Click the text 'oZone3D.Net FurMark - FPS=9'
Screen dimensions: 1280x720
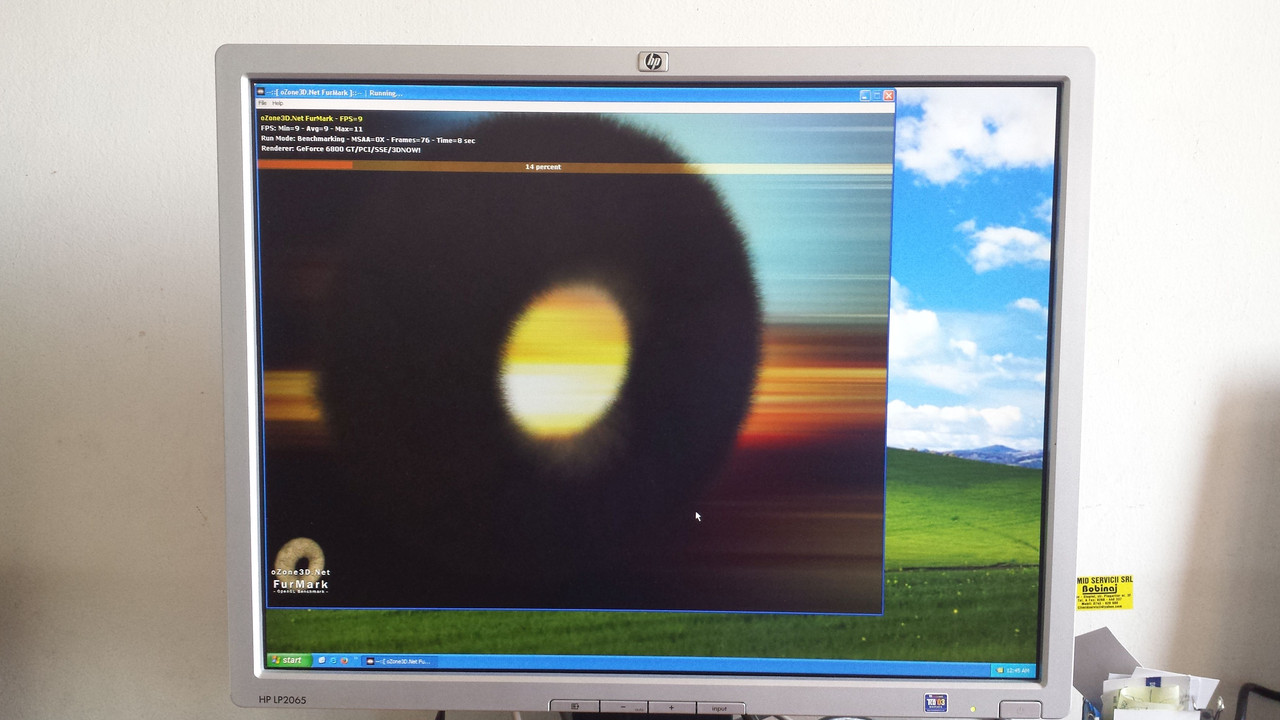pos(311,118)
